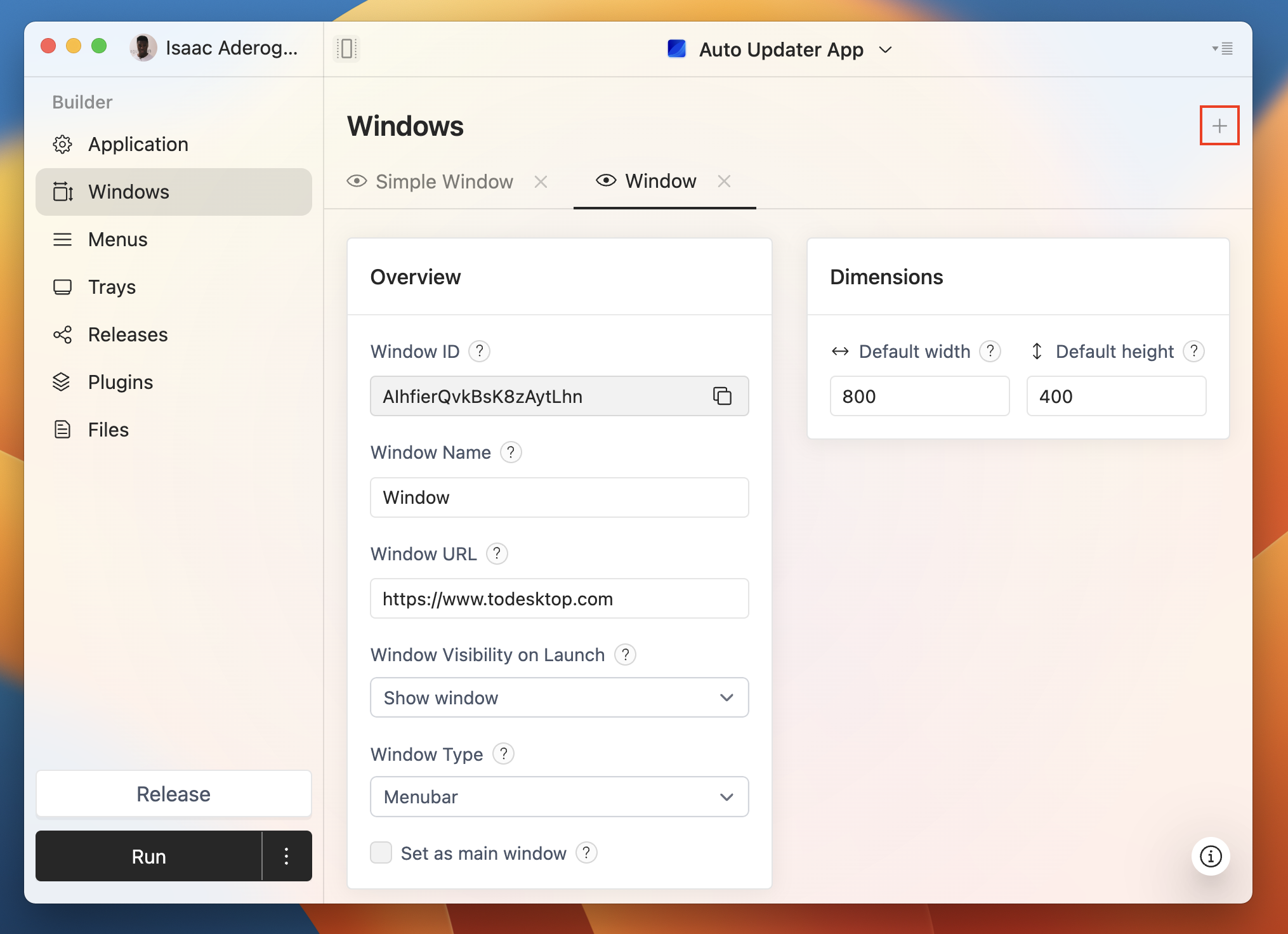Viewport: 1288px width, 934px height.
Task: Expand the Auto Updater App project switcher
Action: coord(886,49)
